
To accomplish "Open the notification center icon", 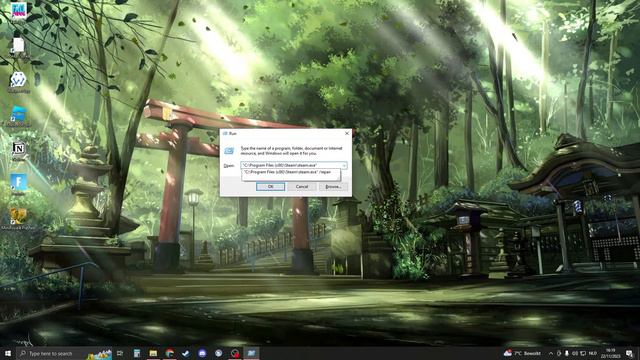I will (x=629, y=353).
